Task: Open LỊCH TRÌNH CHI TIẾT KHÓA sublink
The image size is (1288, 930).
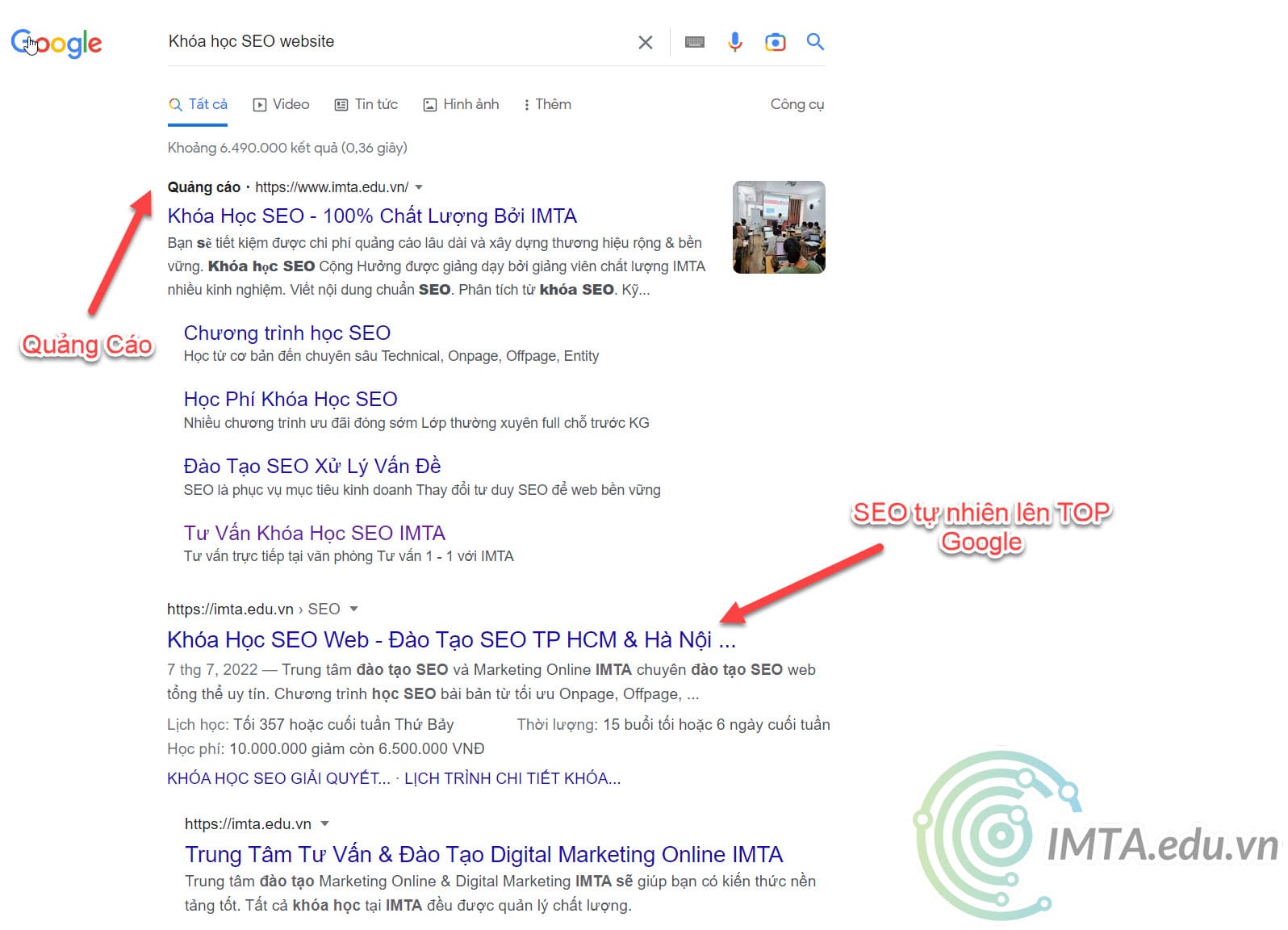Action: [x=512, y=778]
